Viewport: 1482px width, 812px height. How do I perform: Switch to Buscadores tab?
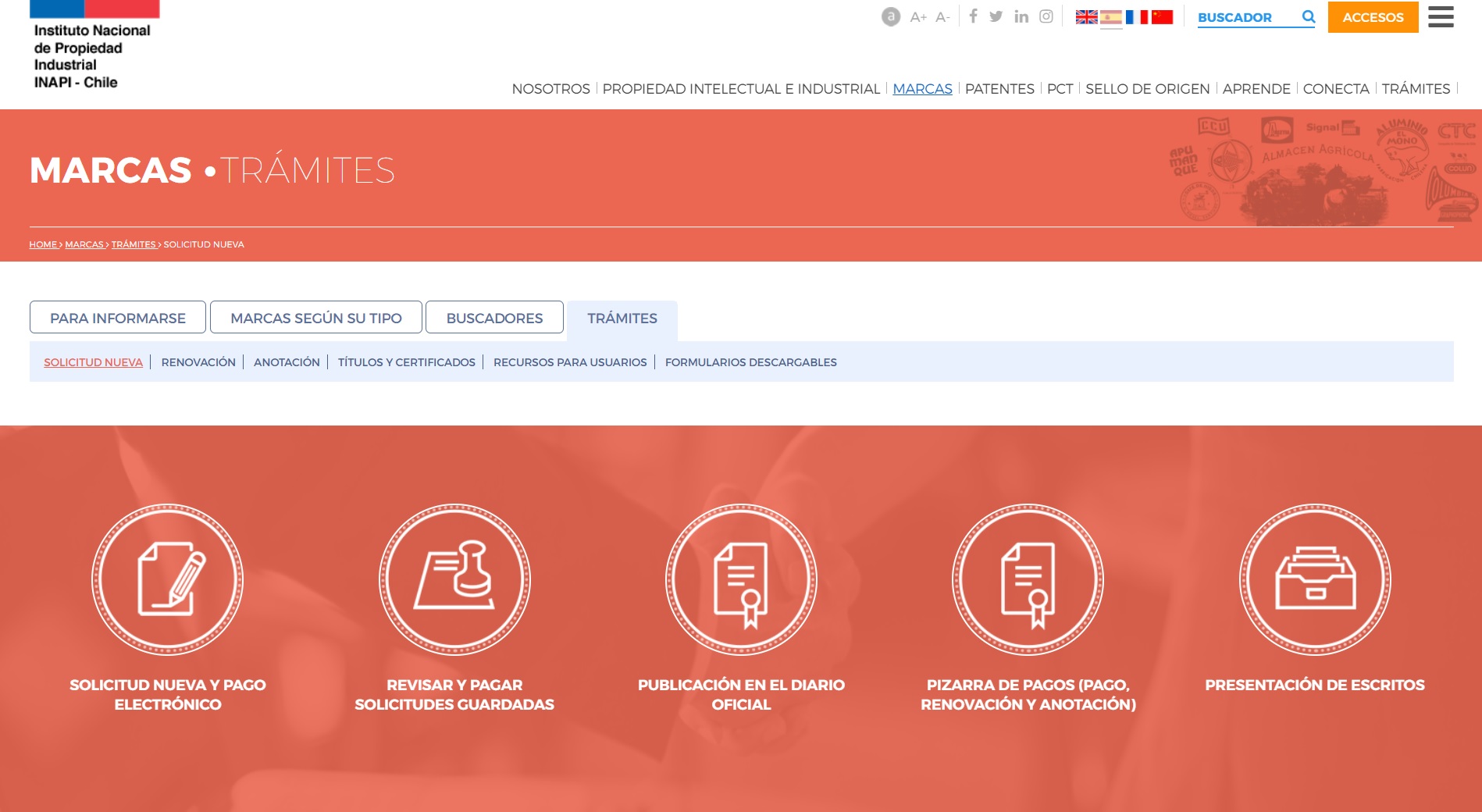tap(494, 318)
